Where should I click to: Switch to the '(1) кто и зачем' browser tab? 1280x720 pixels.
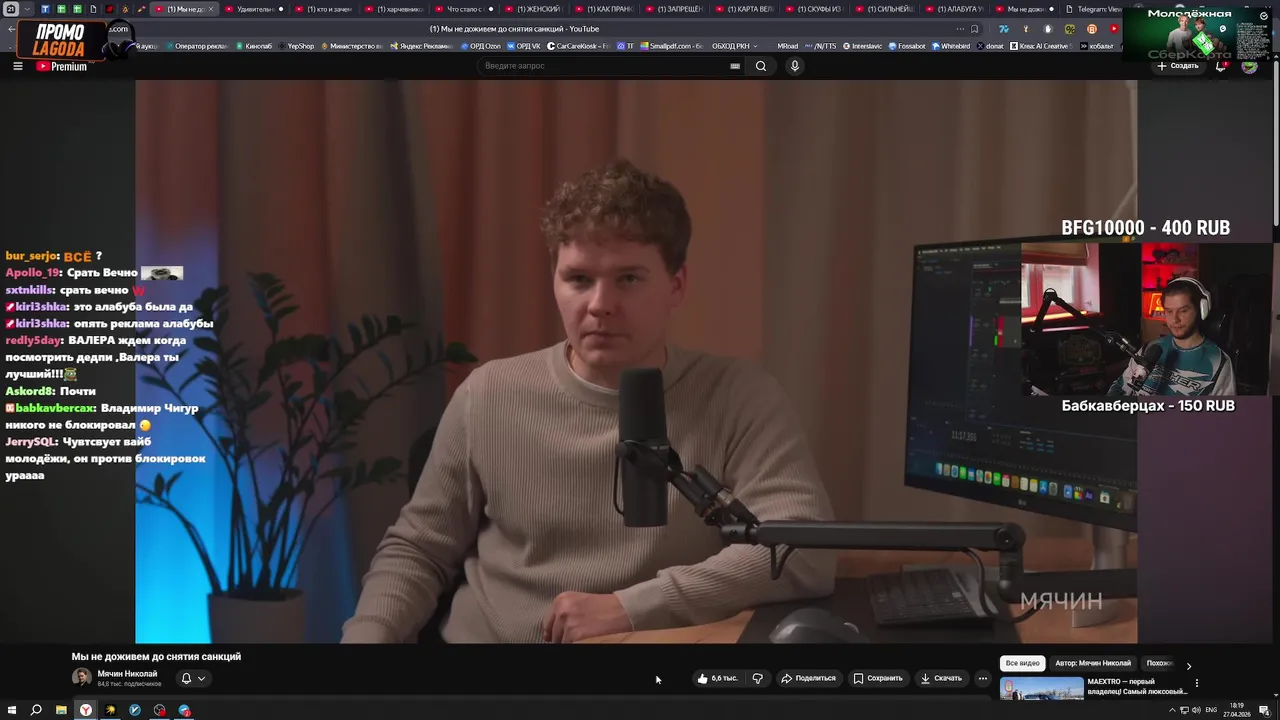324,9
